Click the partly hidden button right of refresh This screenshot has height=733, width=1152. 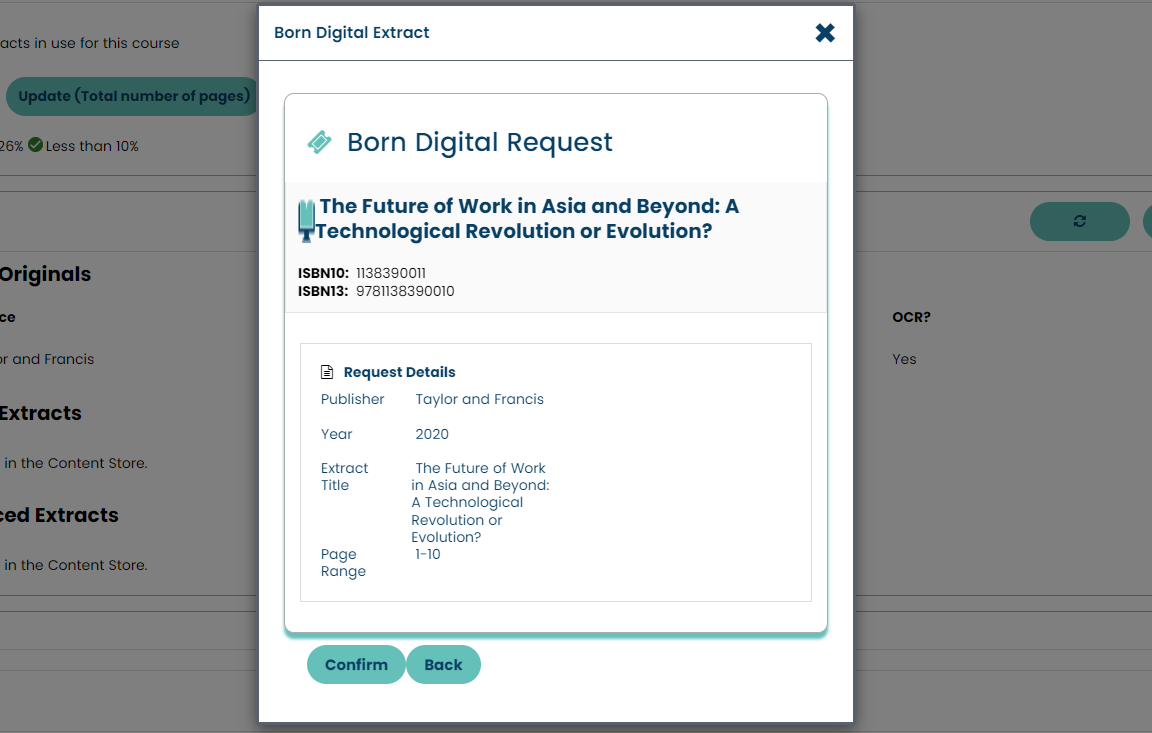tap(1146, 221)
